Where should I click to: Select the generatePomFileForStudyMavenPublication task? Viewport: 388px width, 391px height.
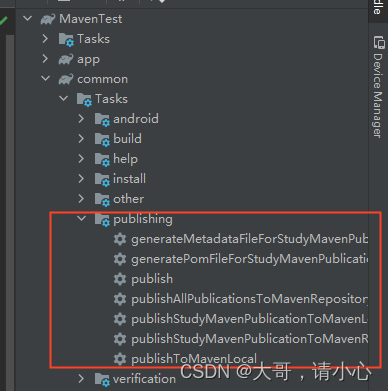[x=250, y=259]
